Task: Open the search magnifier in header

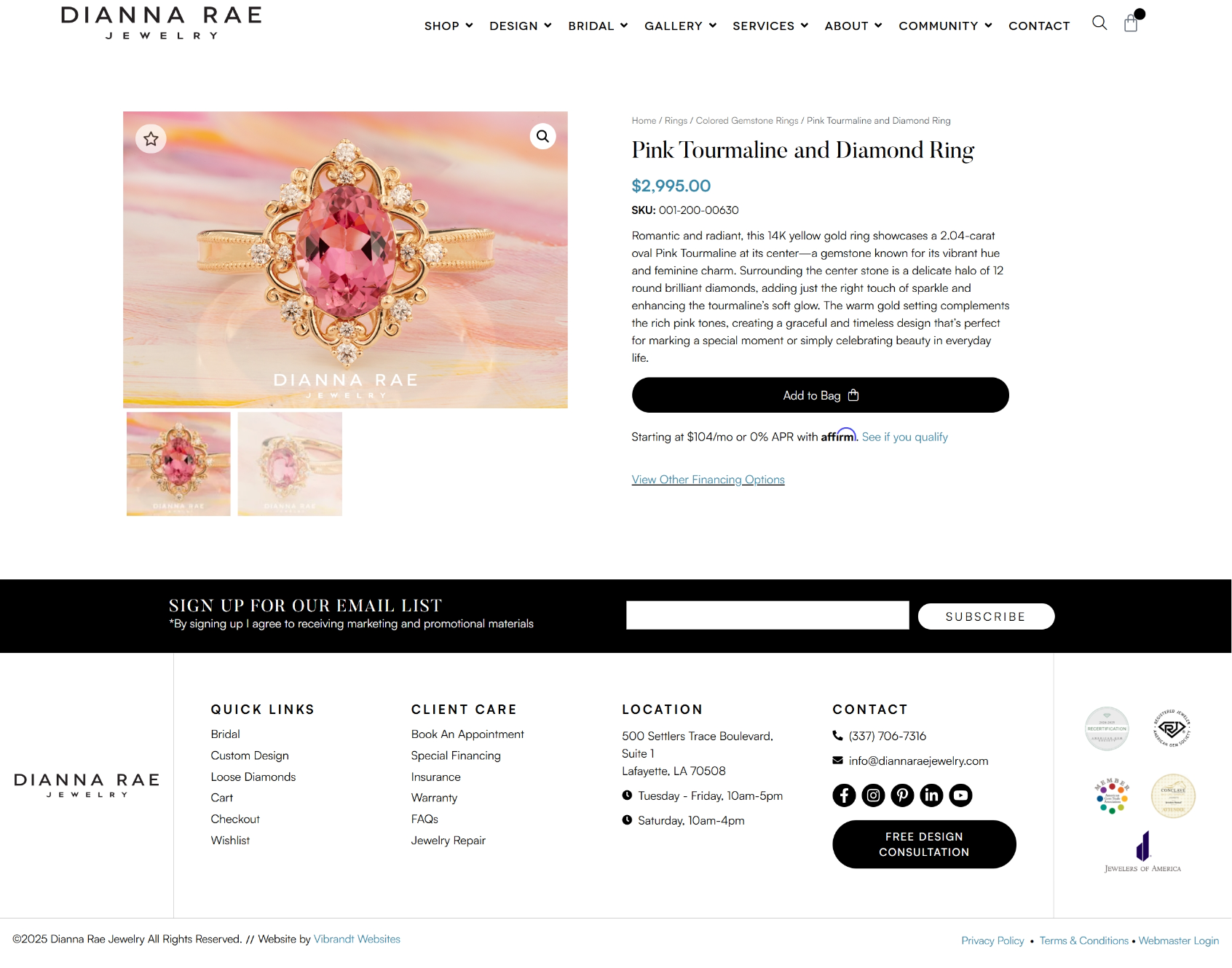Action: pos(1099,23)
